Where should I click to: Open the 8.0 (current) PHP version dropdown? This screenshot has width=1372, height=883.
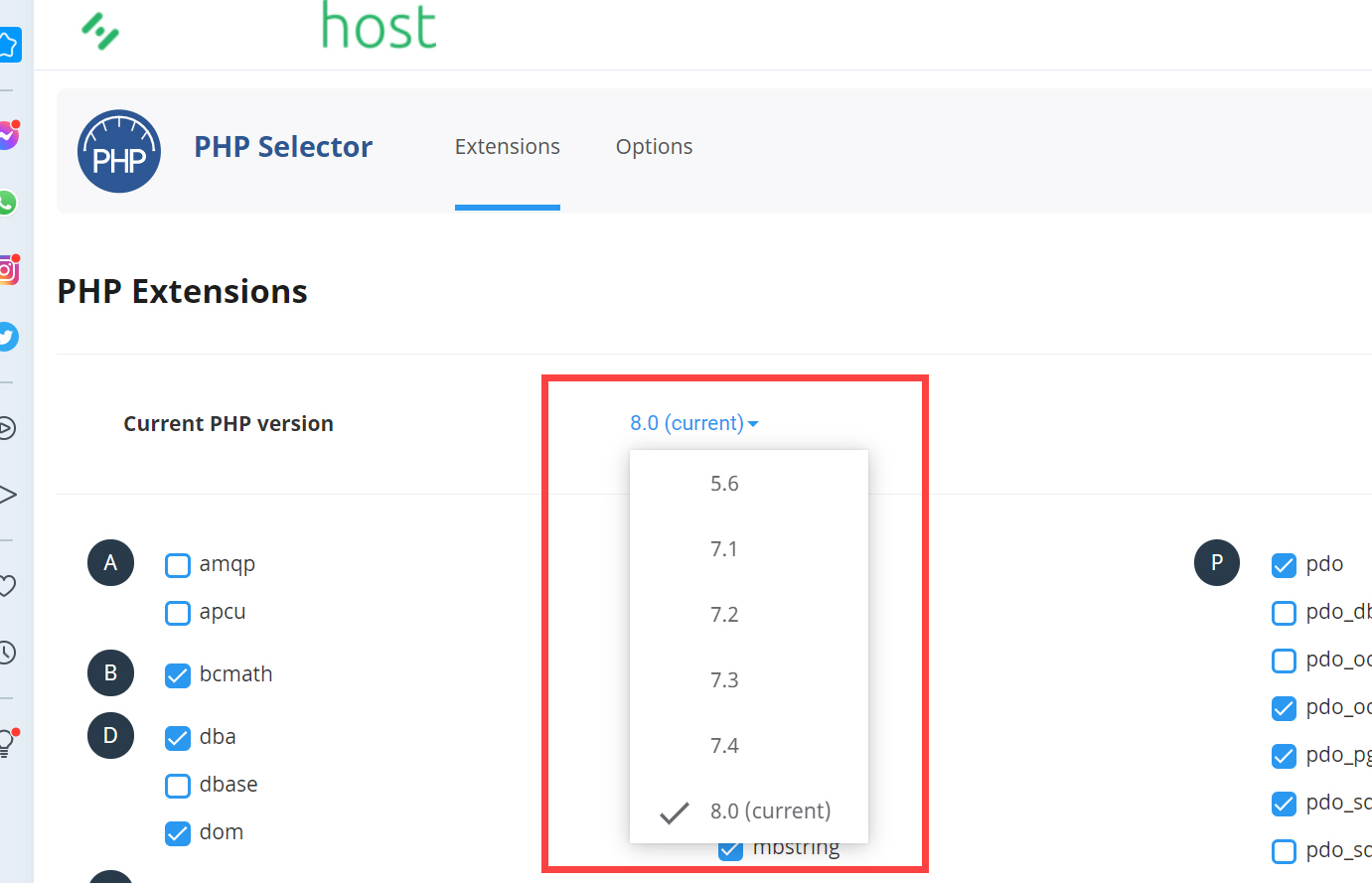tap(693, 422)
